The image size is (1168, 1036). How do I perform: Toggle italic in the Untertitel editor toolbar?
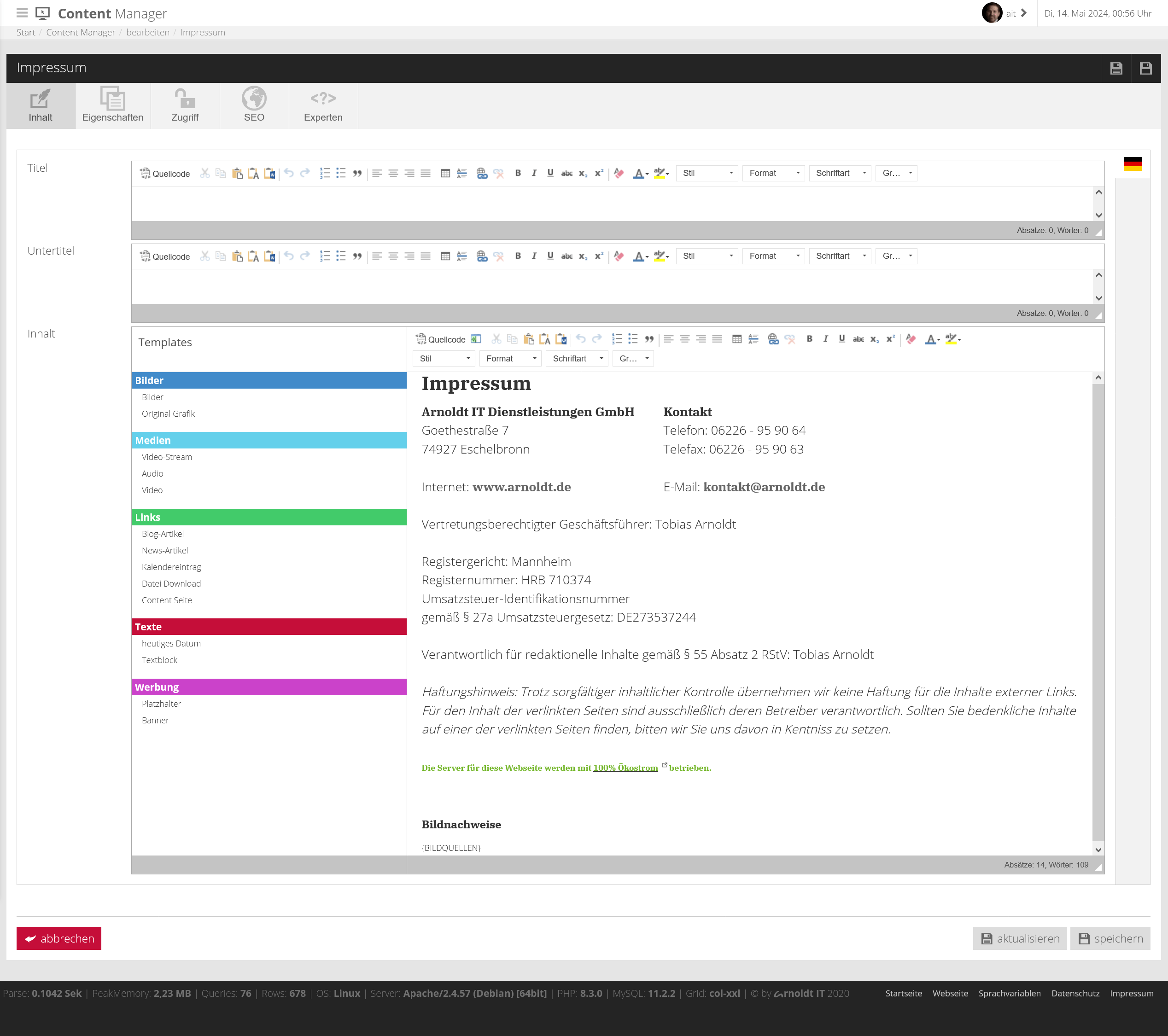point(534,256)
